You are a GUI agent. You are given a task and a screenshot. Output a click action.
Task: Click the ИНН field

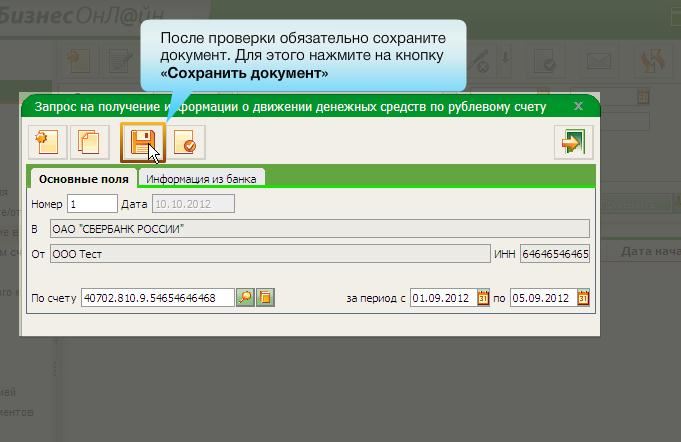click(x=555, y=254)
